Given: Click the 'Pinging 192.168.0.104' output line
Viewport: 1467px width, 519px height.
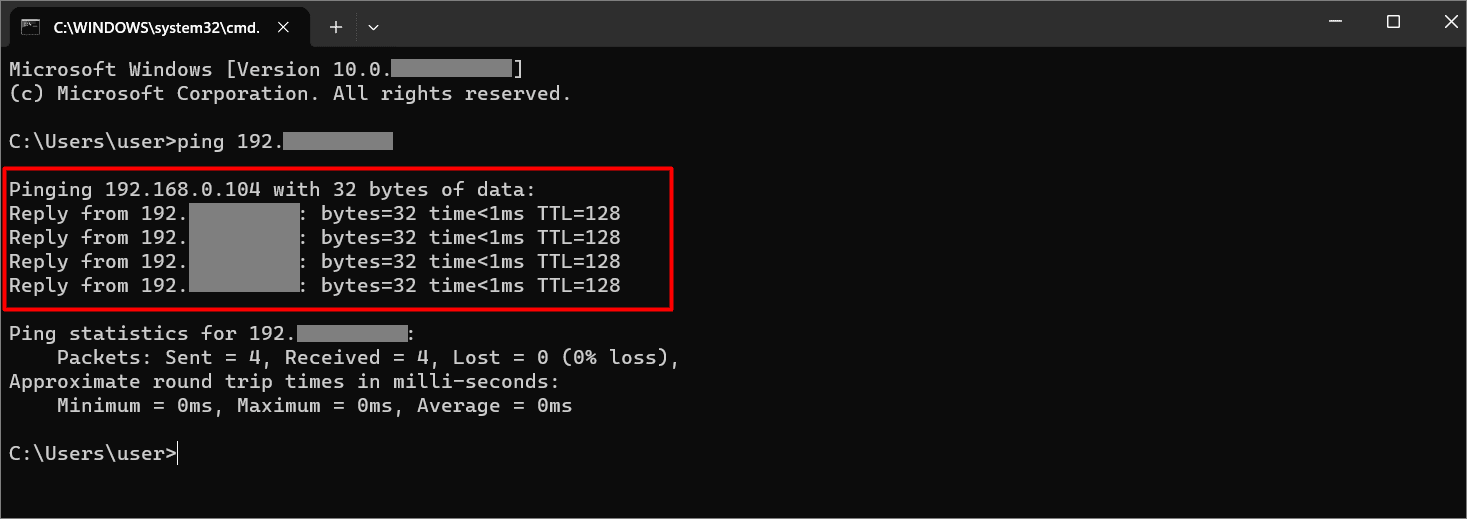Looking at the screenshot, I should pos(272,190).
